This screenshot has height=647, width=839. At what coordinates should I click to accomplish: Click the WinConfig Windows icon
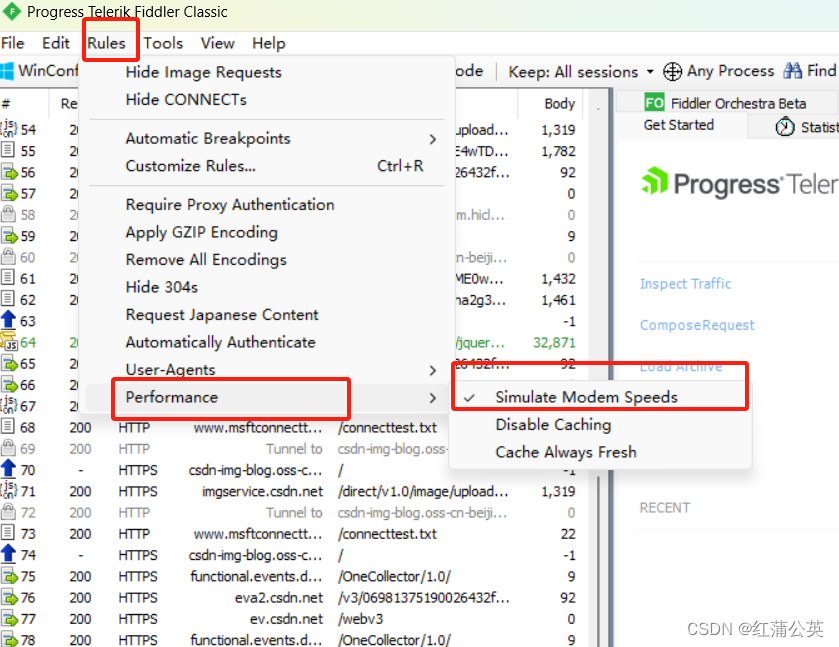(x=7, y=71)
